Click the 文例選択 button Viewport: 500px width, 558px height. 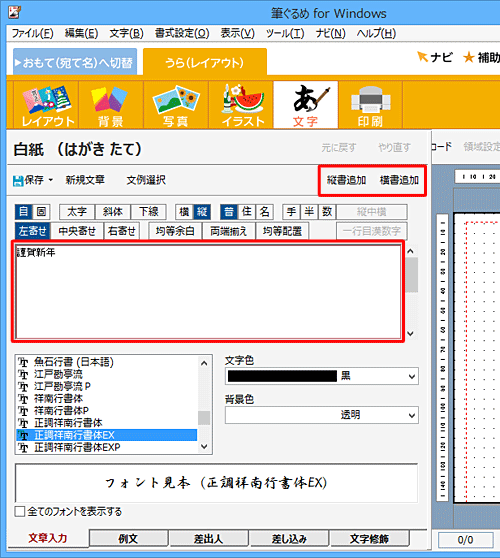(x=146, y=180)
